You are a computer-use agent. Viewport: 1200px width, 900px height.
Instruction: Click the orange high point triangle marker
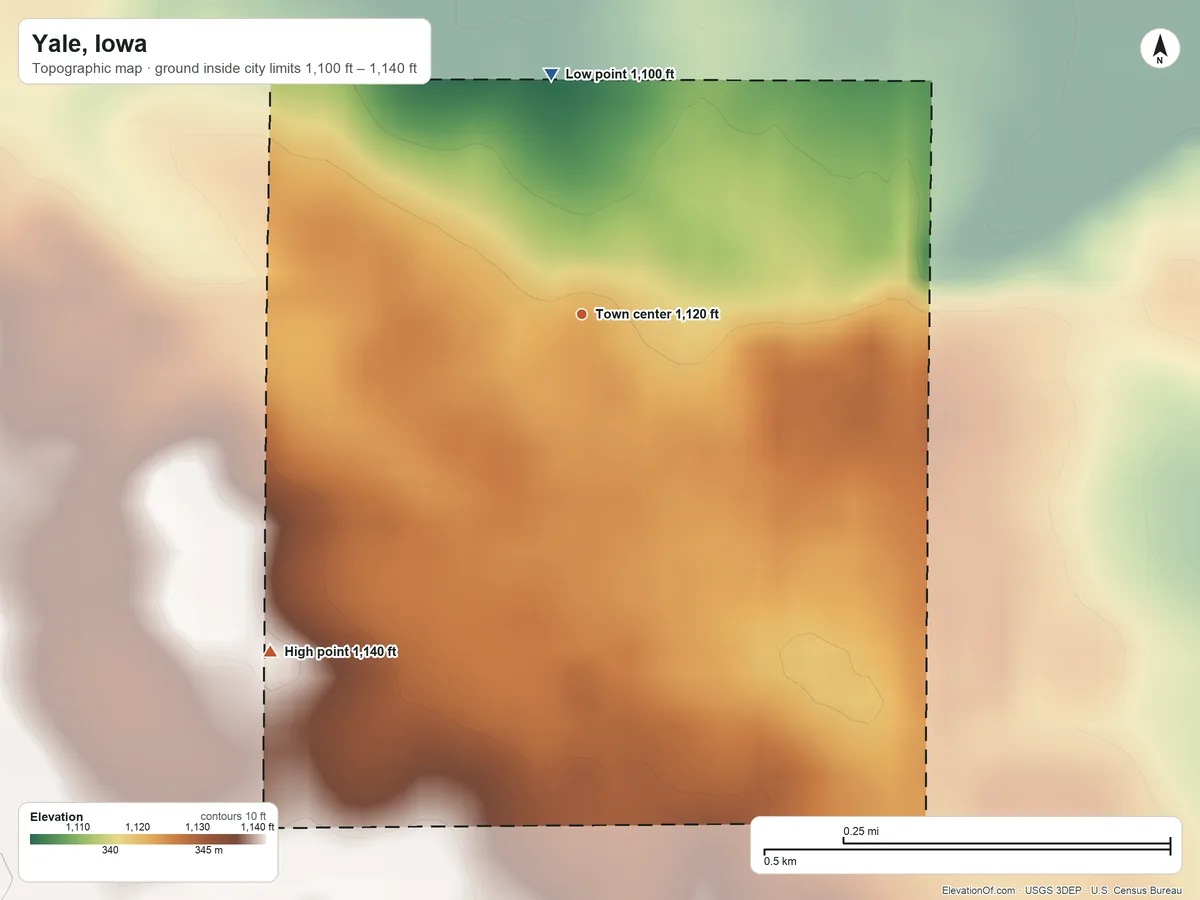pyautogui.click(x=270, y=651)
